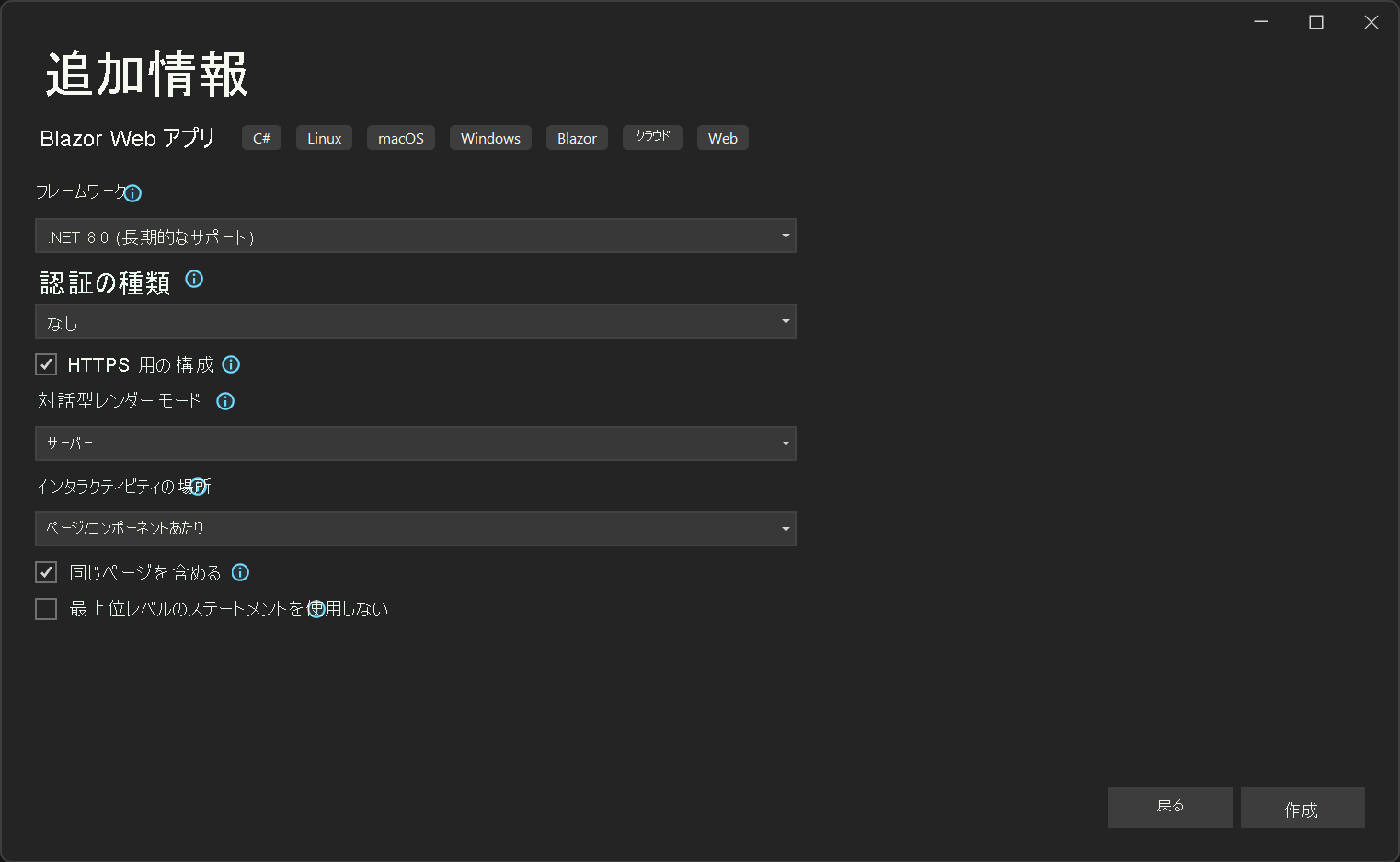The width and height of the screenshot is (1400, 862).
Task: Click the 認証の種類 heading text
Action: point(106,282)
